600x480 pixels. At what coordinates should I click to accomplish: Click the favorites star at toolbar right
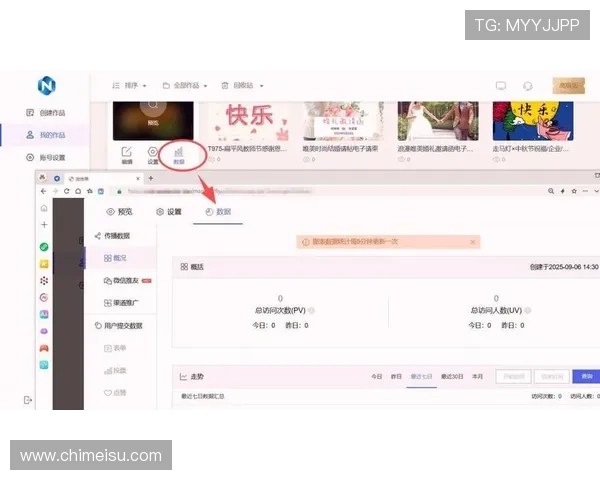pyautogui.click(x=574, y=191)
